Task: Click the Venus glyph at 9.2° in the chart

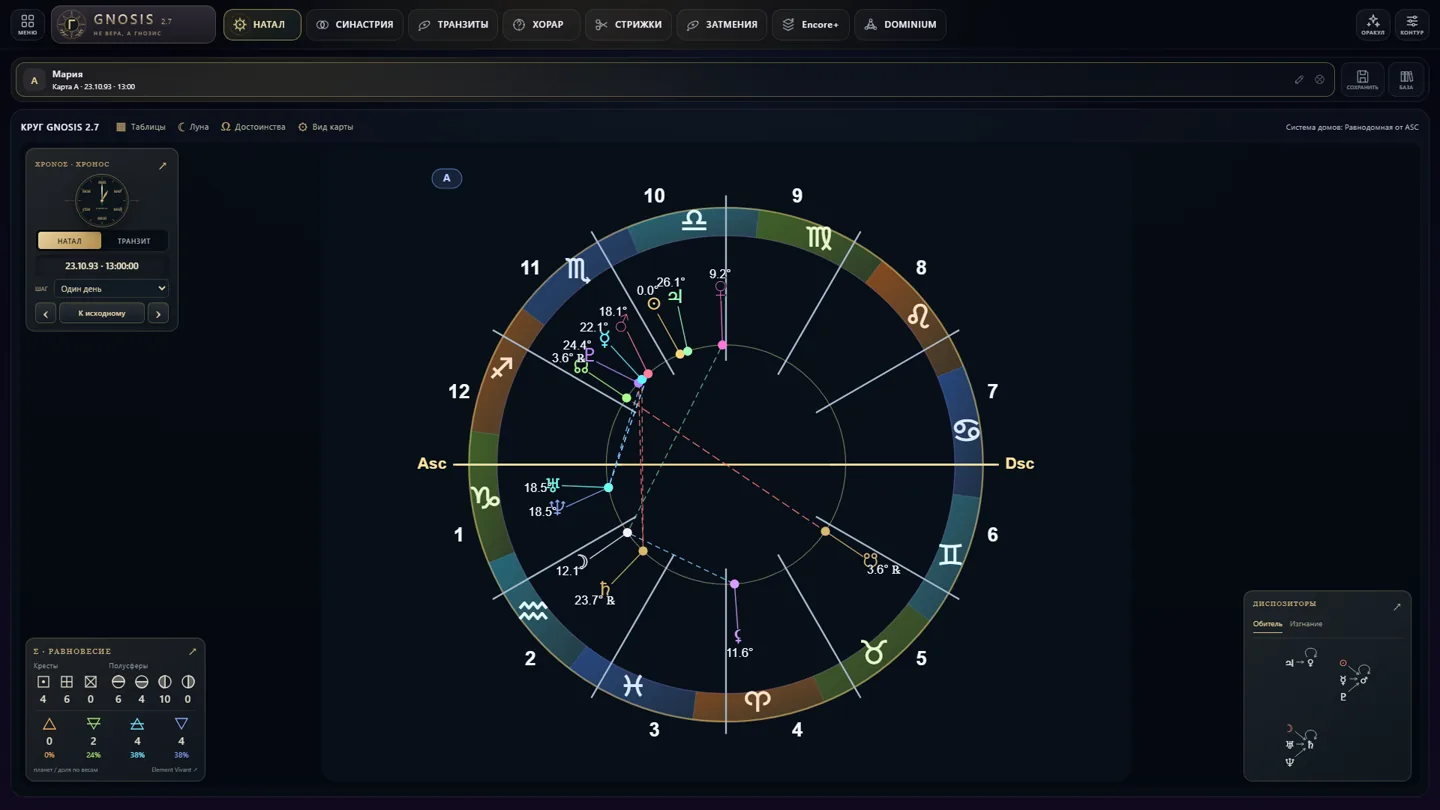Action: 720,290
